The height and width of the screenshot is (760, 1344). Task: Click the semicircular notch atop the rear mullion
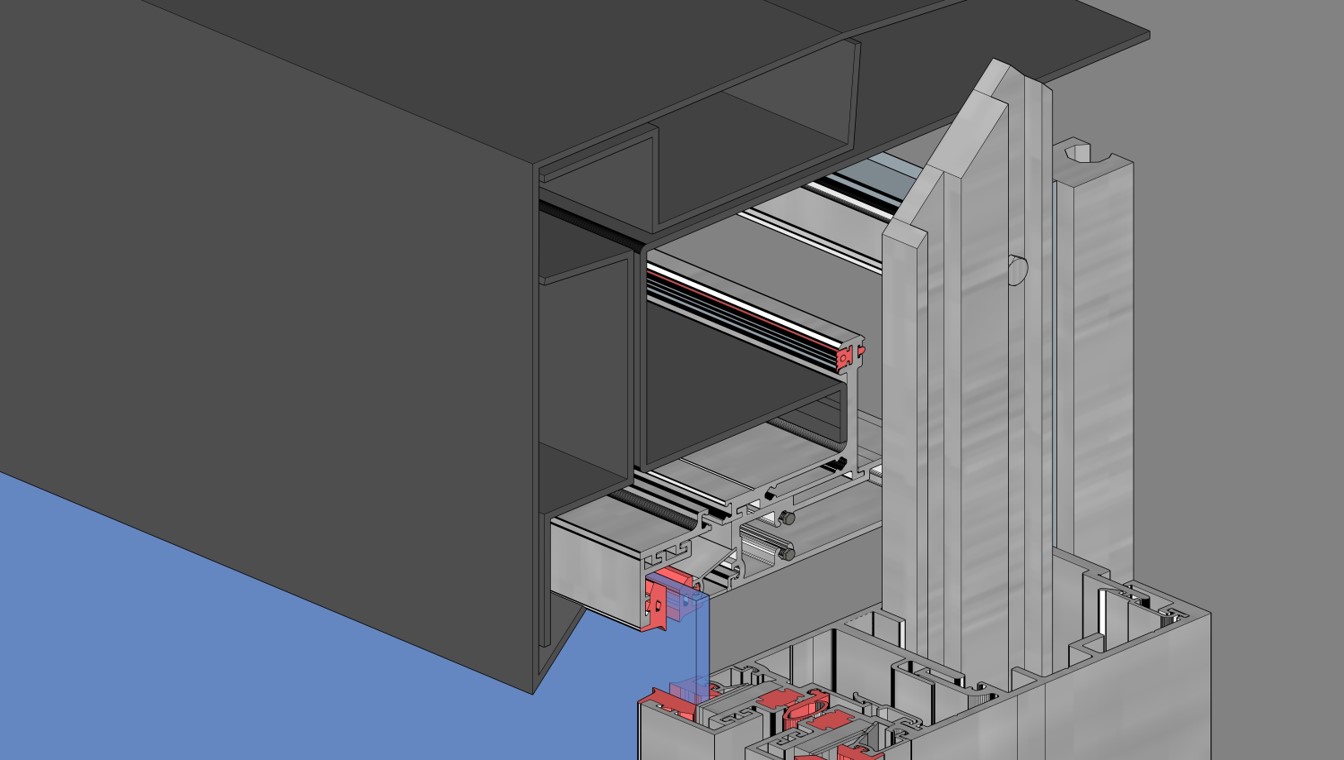pos(1078,153)
